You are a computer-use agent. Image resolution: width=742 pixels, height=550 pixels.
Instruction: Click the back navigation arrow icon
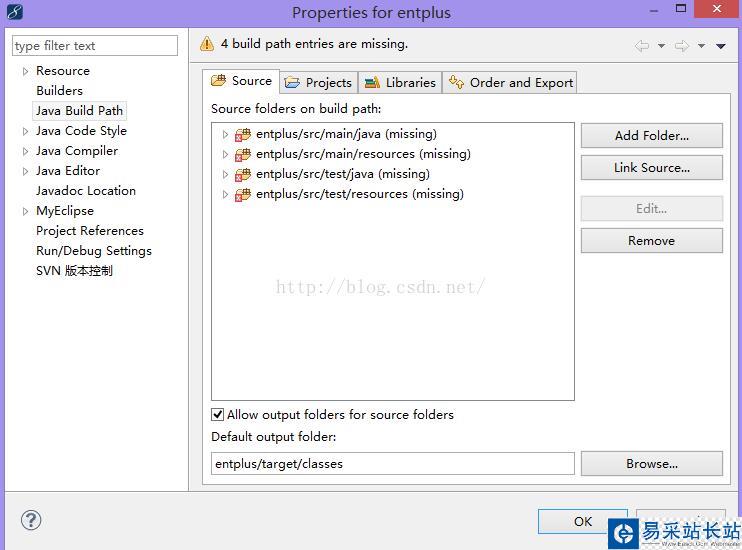pos(642,46)
